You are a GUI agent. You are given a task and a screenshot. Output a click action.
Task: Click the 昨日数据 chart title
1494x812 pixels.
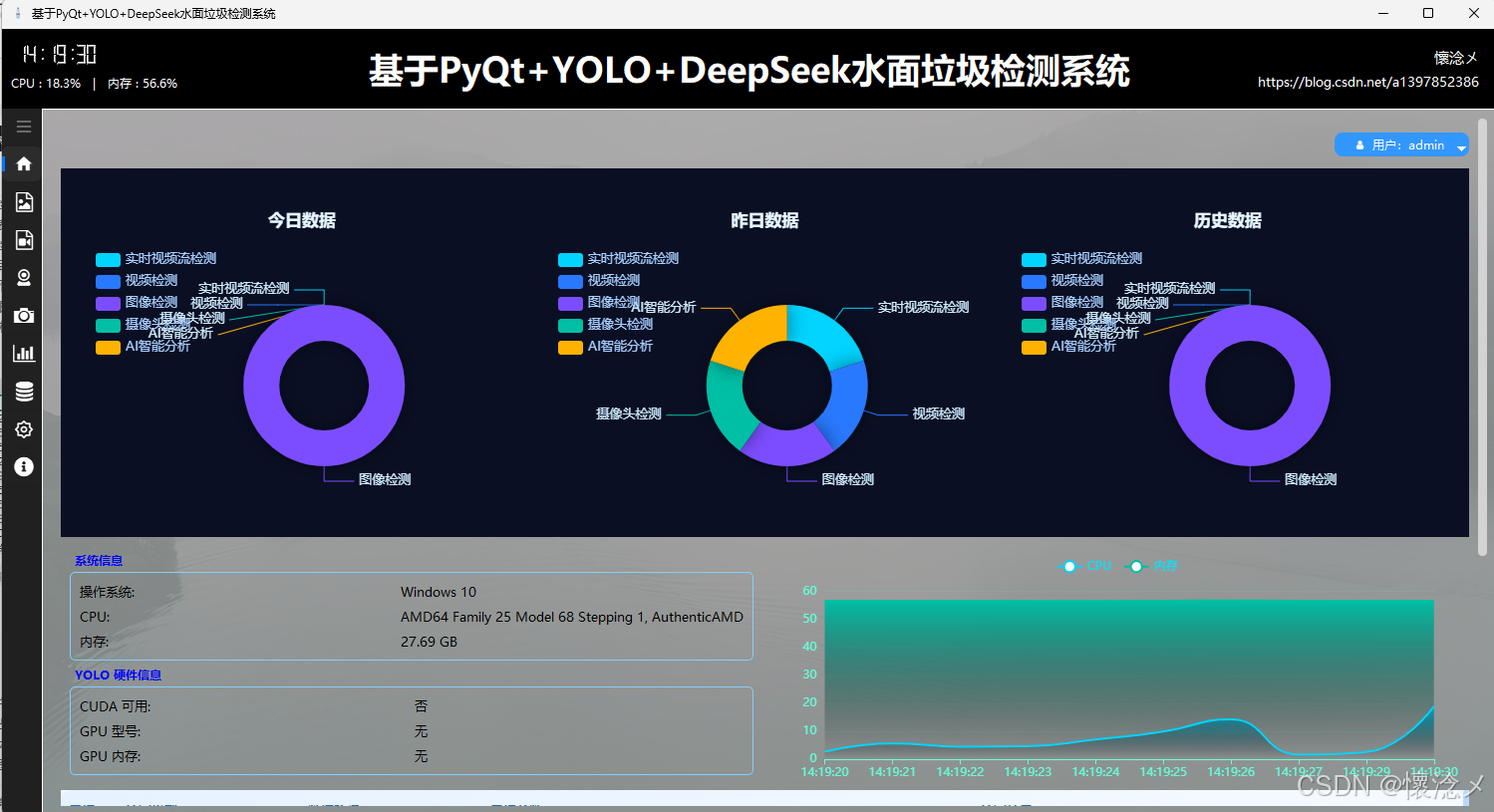pos(765,220)
